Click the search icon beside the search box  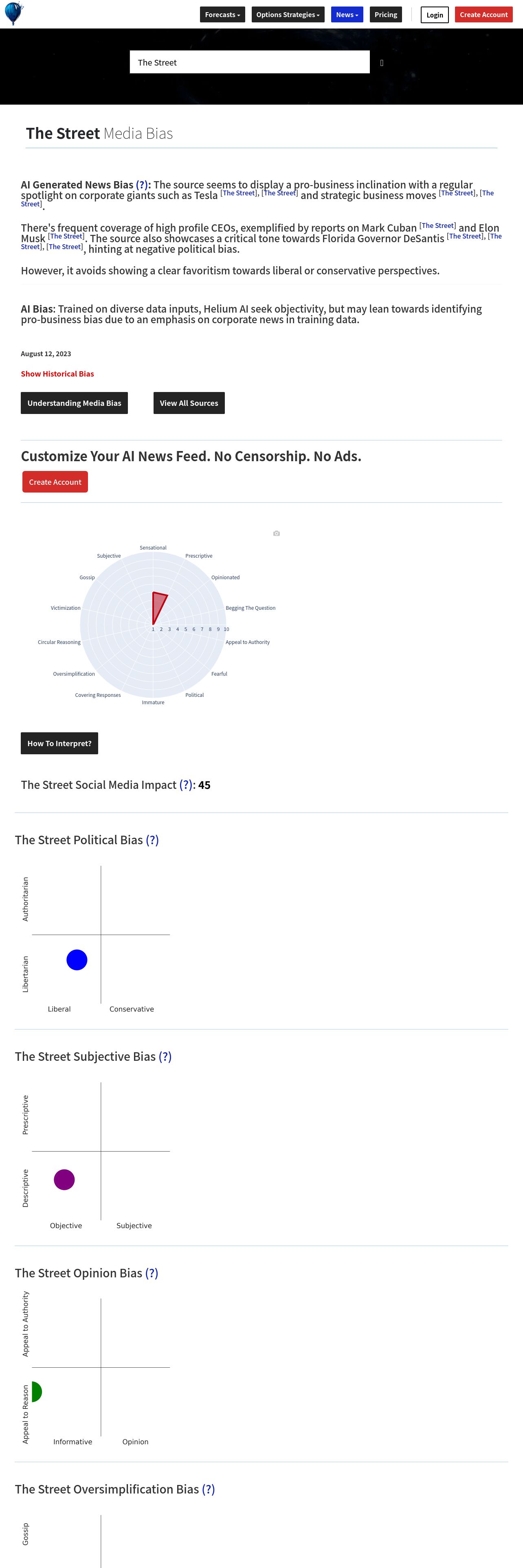382,63
